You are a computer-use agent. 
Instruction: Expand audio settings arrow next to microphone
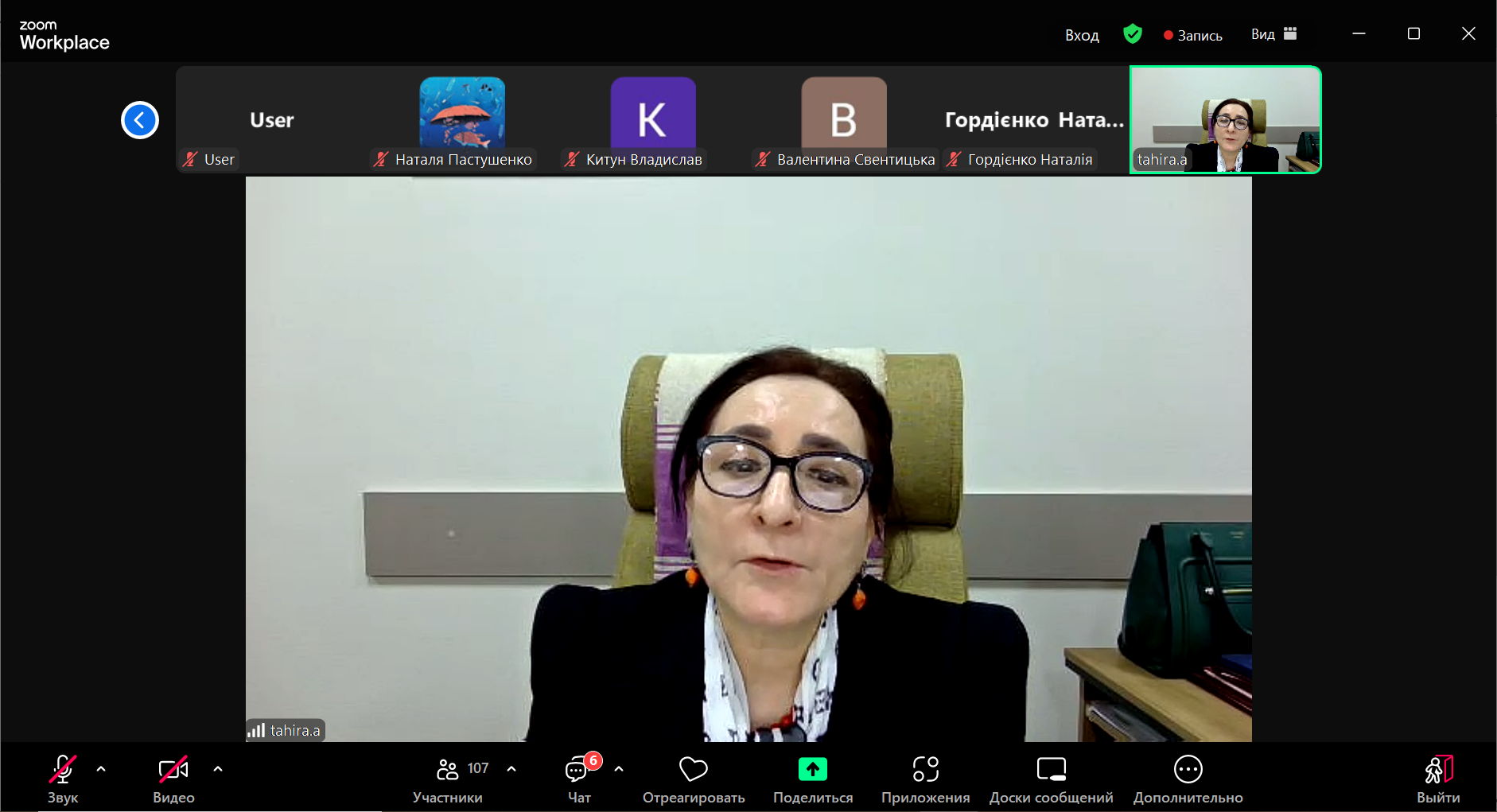(101, 769)
